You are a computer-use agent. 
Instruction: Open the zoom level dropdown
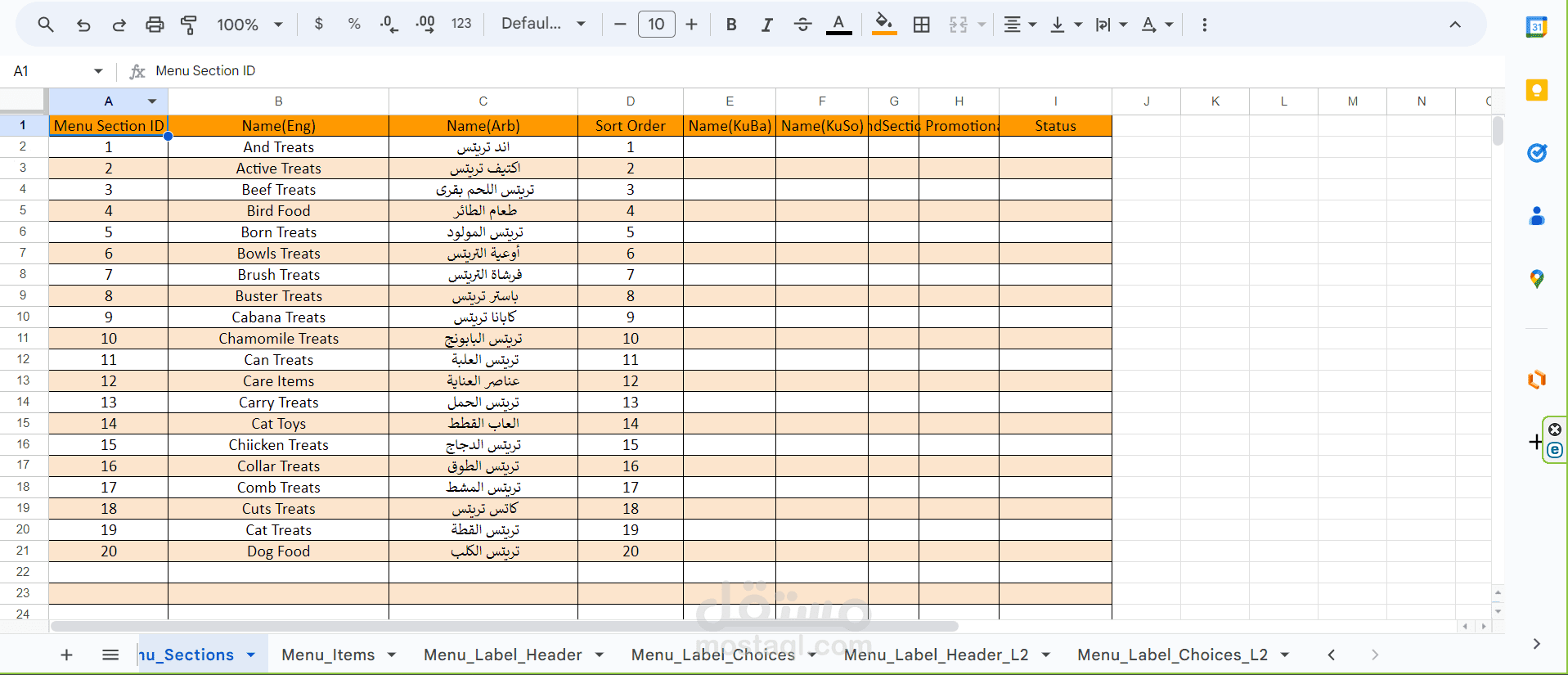point(249,25)
